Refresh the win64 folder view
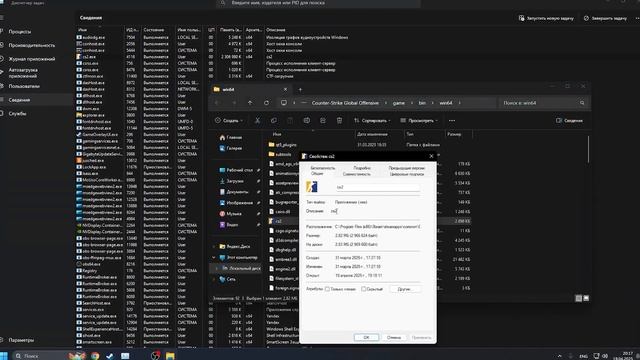Screen dimensions: 640x360 click(266, 103)
